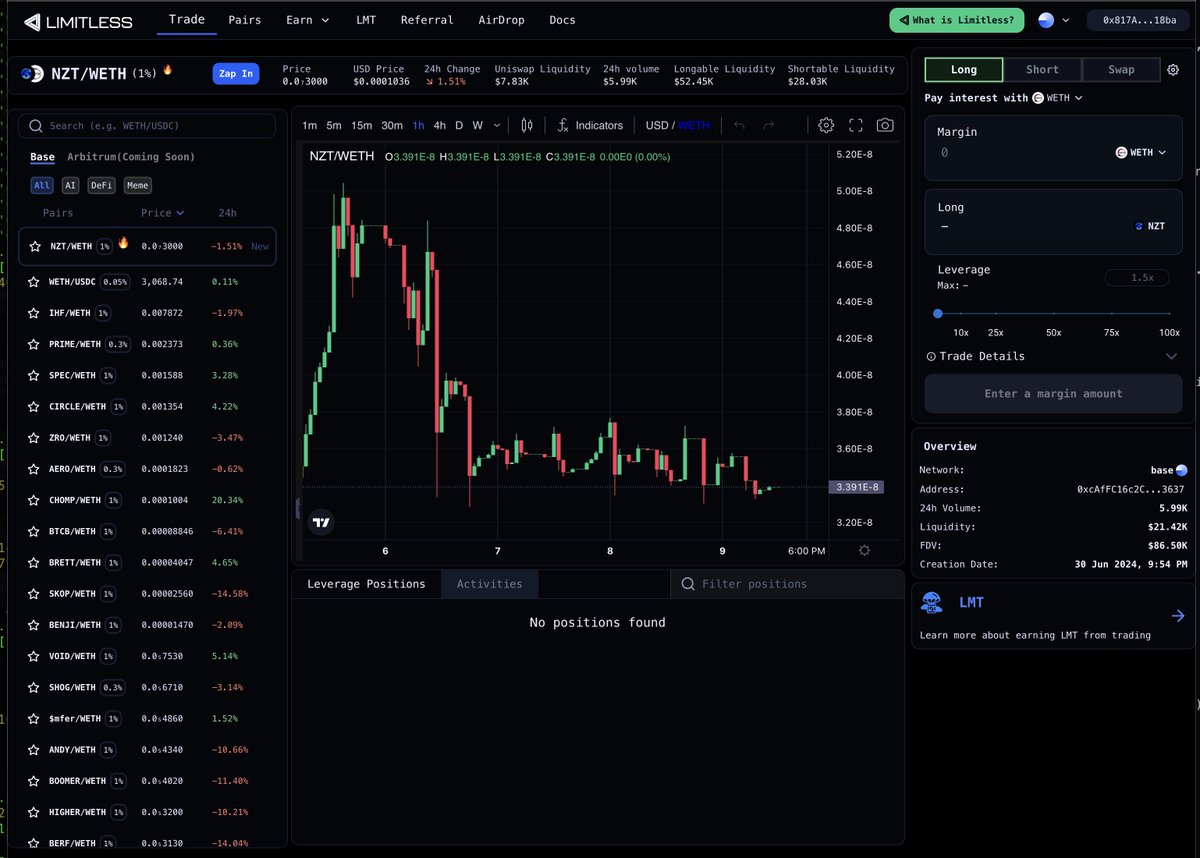Sort pairs by Price column
Viewport: 1200px width, 858px height.
pyautogui.click(x=162, y=213)
